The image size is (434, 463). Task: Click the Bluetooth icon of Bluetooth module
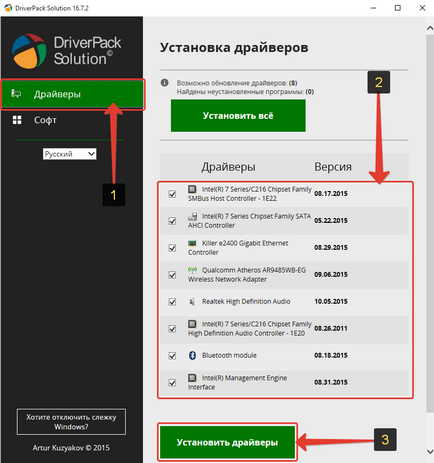click(x=192, y=355)
